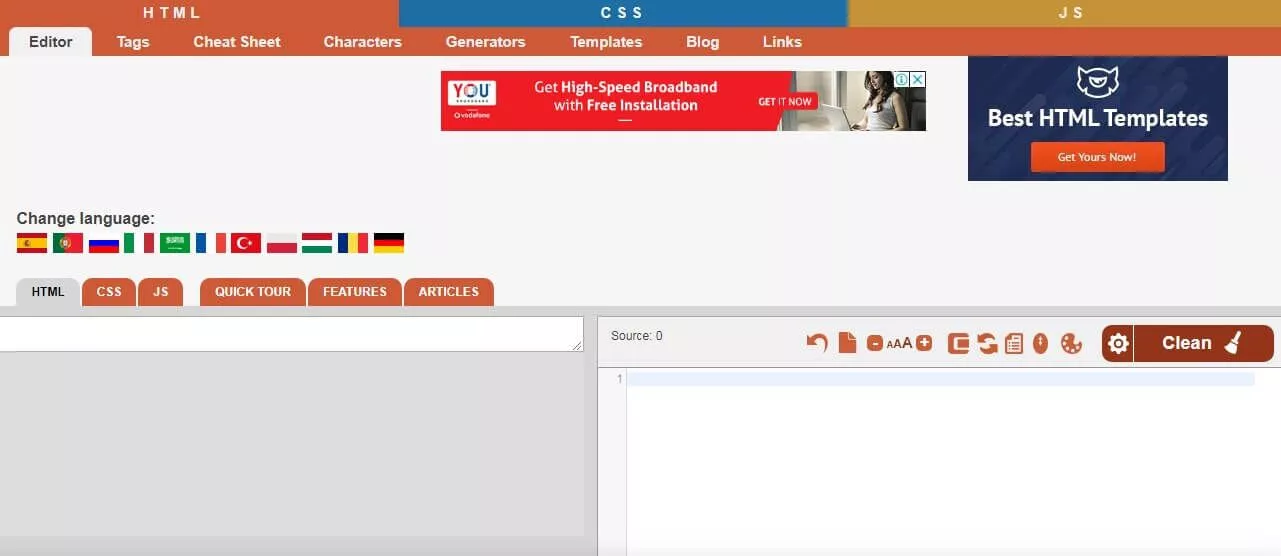Click the 'Change language:' label

pyautogui.click(x=86, y=218)
